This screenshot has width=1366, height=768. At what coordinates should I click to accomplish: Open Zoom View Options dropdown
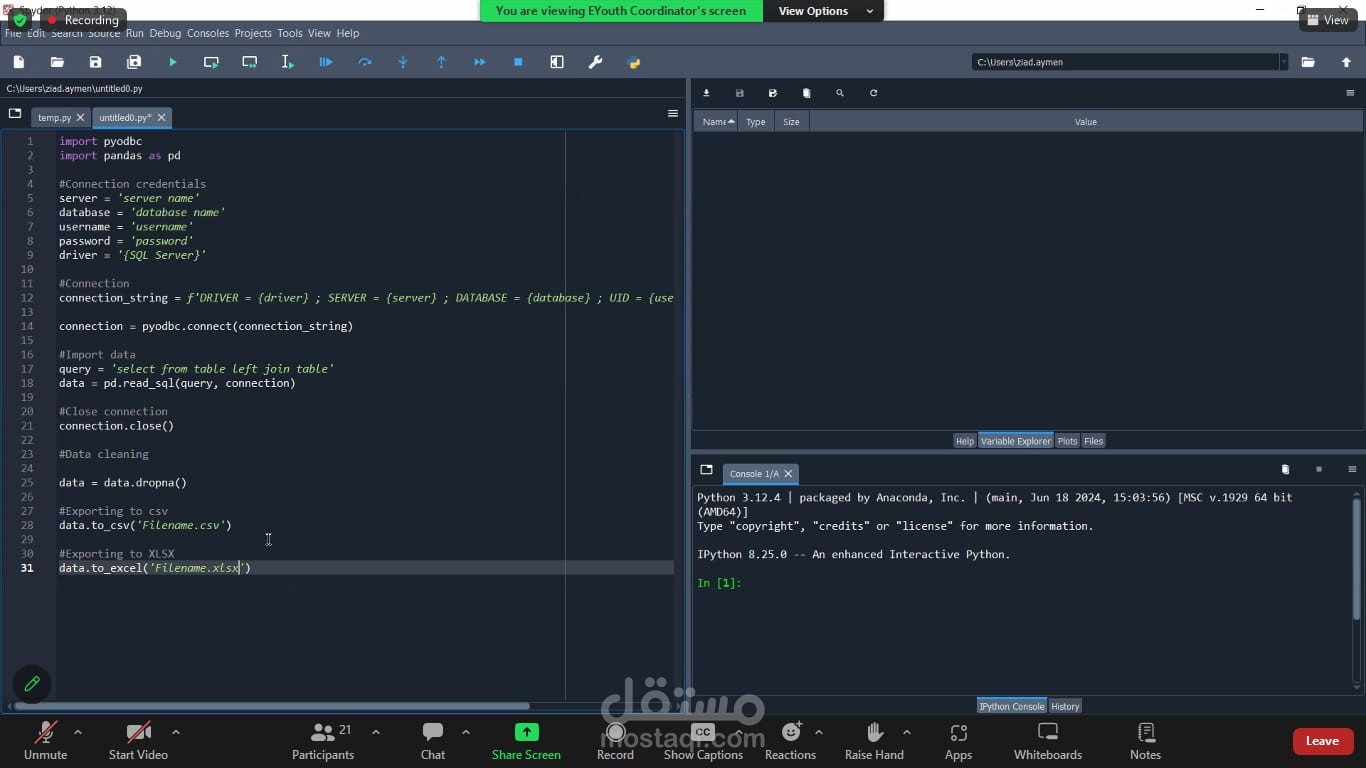pos(825,11)
